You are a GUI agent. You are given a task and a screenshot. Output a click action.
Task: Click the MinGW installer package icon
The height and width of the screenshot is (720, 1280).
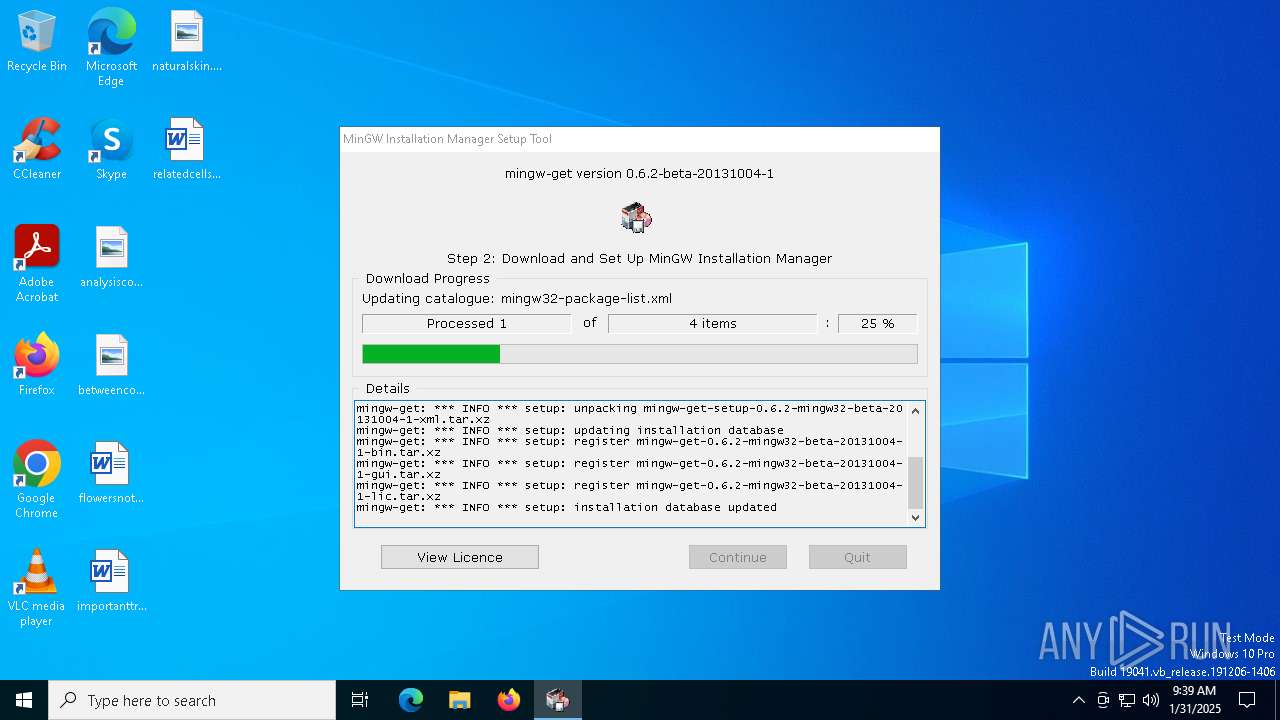[636, 216]
